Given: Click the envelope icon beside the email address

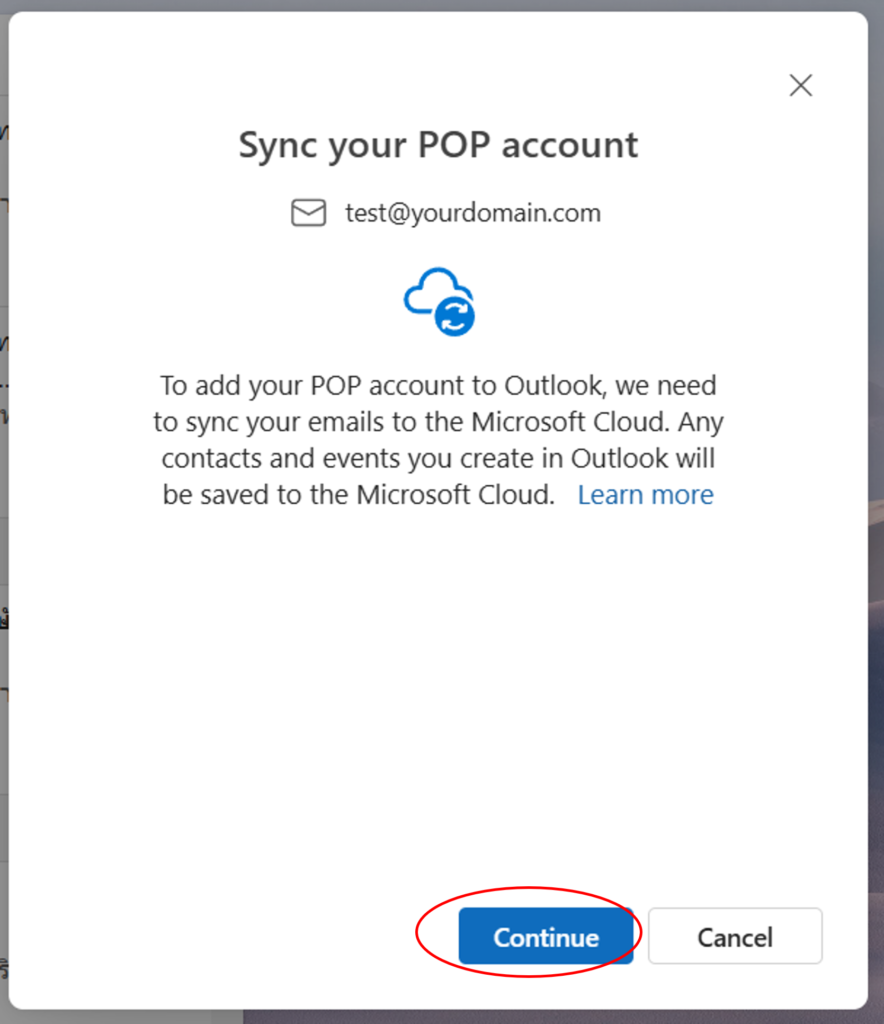Looking at the screenshot, I should (x=308, y=213).
